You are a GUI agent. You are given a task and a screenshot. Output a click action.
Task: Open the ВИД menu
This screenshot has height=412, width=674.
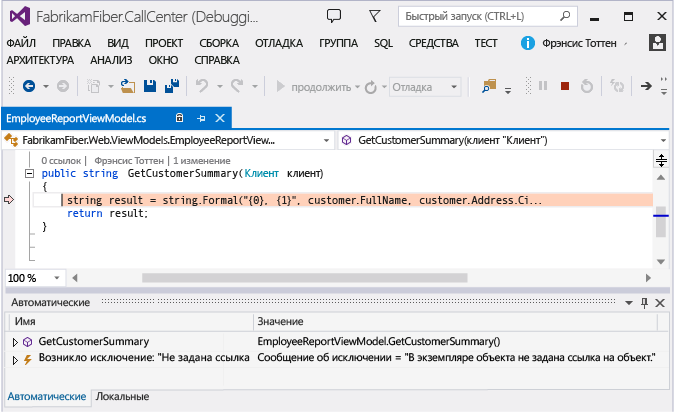pyautogui.click(x=118, y=43)
